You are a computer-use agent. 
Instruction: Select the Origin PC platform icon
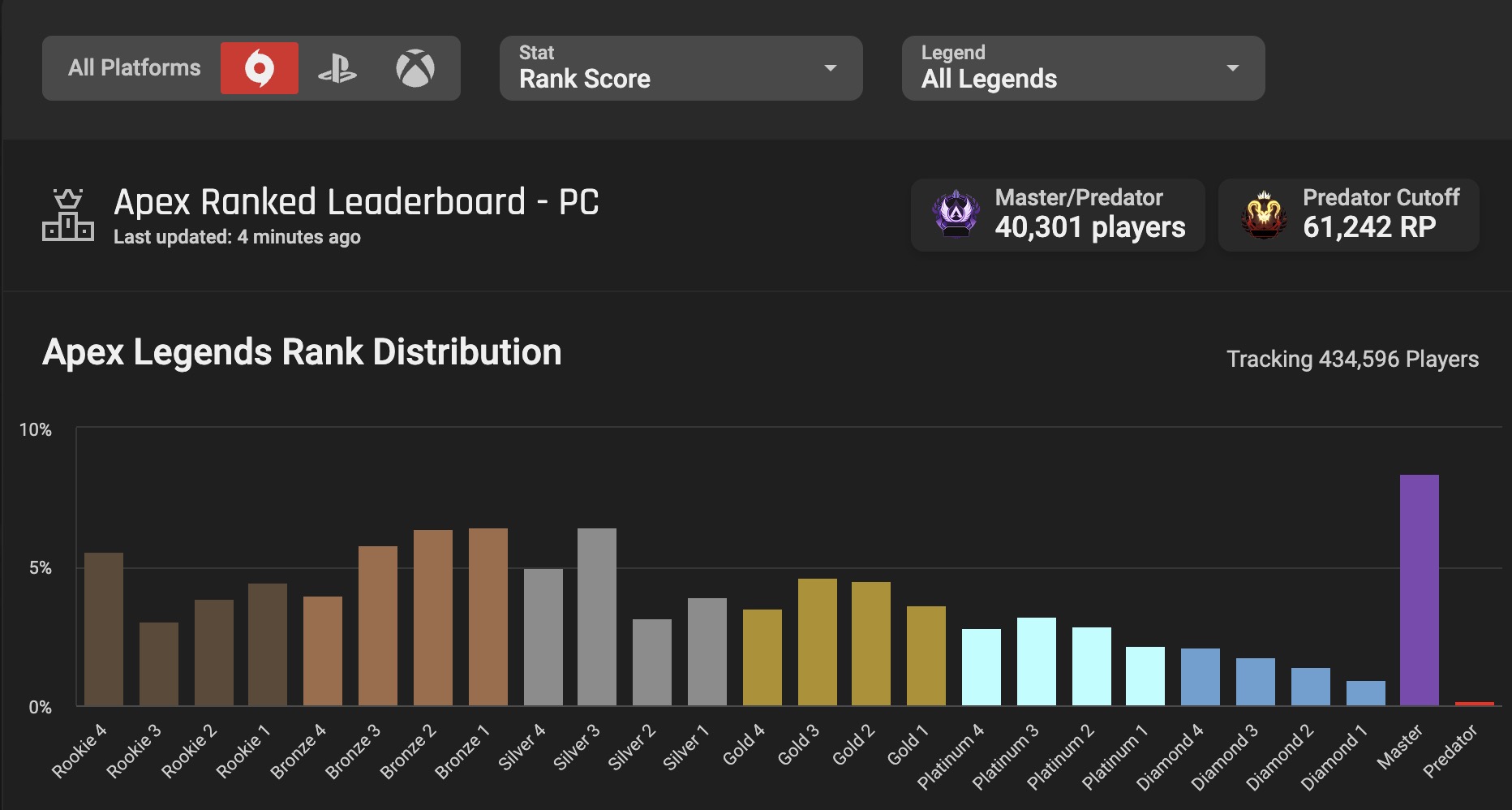click(259, 68)
